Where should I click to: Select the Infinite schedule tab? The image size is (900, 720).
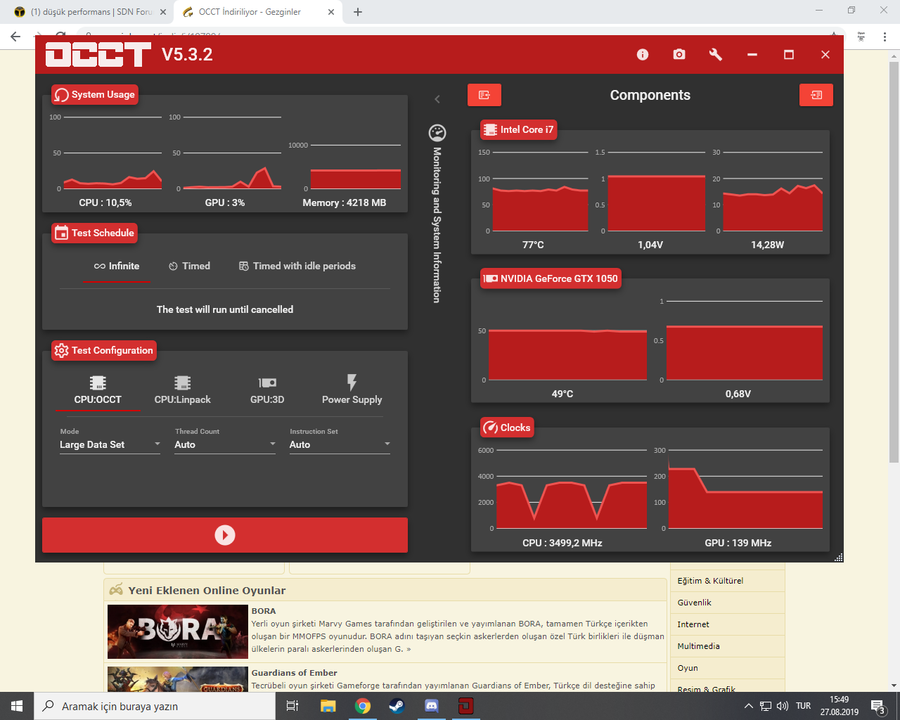pyautogui.click(x=117, y=266)
